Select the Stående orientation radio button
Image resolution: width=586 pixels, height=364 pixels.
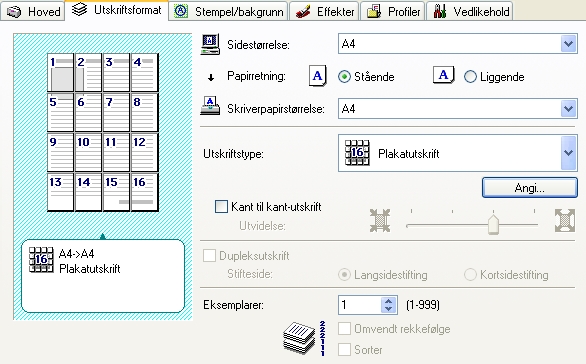(x=344, y=77)
